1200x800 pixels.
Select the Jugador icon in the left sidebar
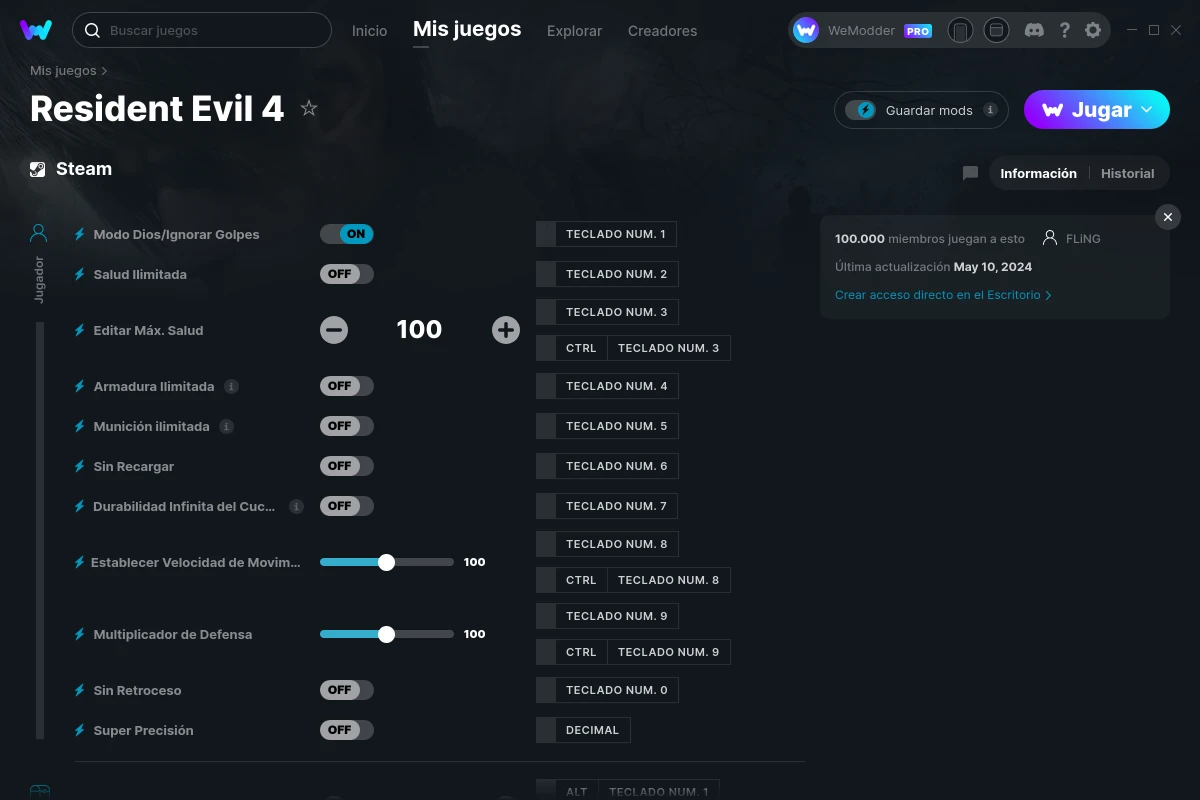point(38,232)
